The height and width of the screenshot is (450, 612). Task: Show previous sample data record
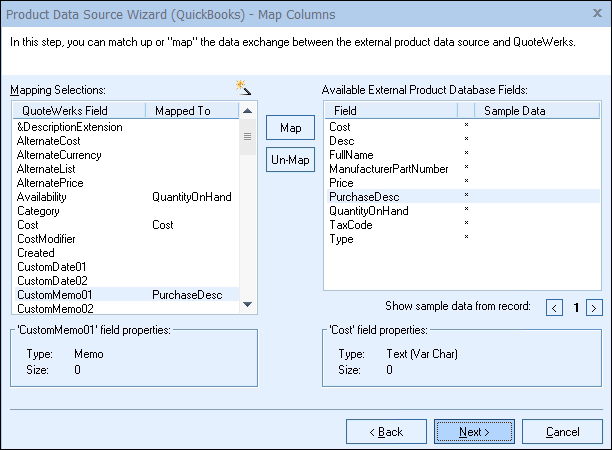tap(555, 307)
